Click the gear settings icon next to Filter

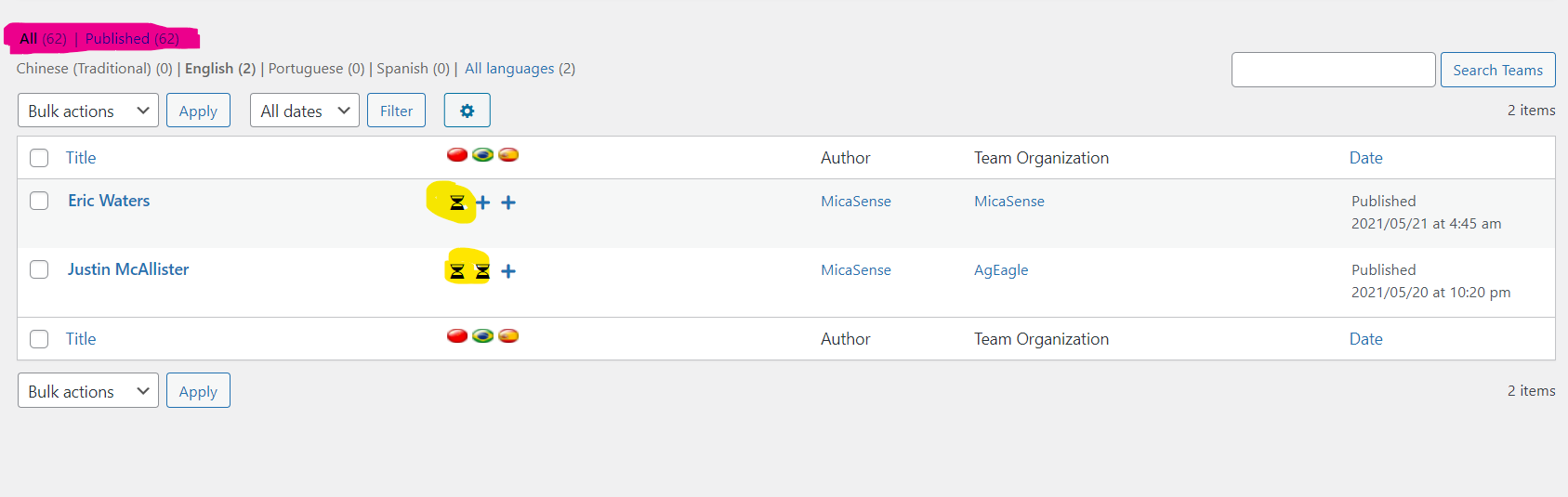coord(467,111)
